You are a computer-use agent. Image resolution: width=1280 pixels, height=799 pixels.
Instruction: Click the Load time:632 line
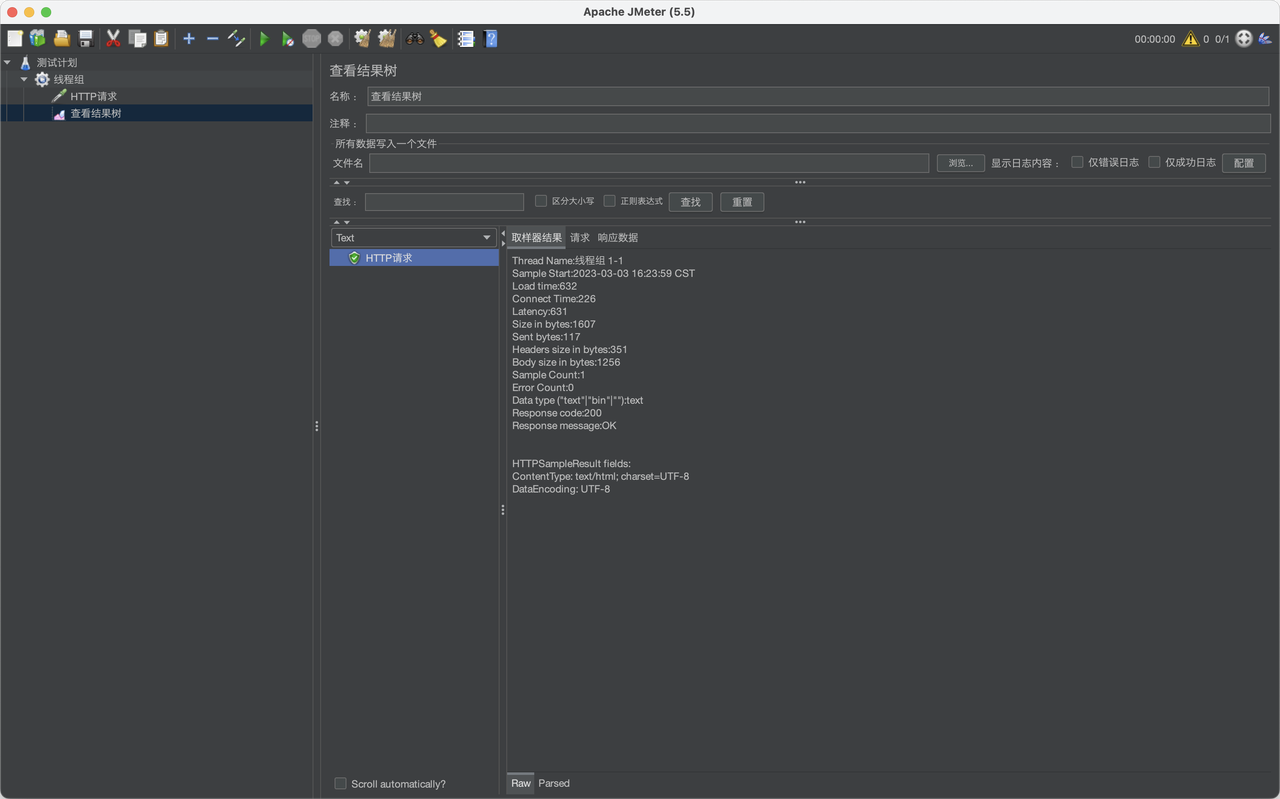pyautogui.click(x=544, y=286)
